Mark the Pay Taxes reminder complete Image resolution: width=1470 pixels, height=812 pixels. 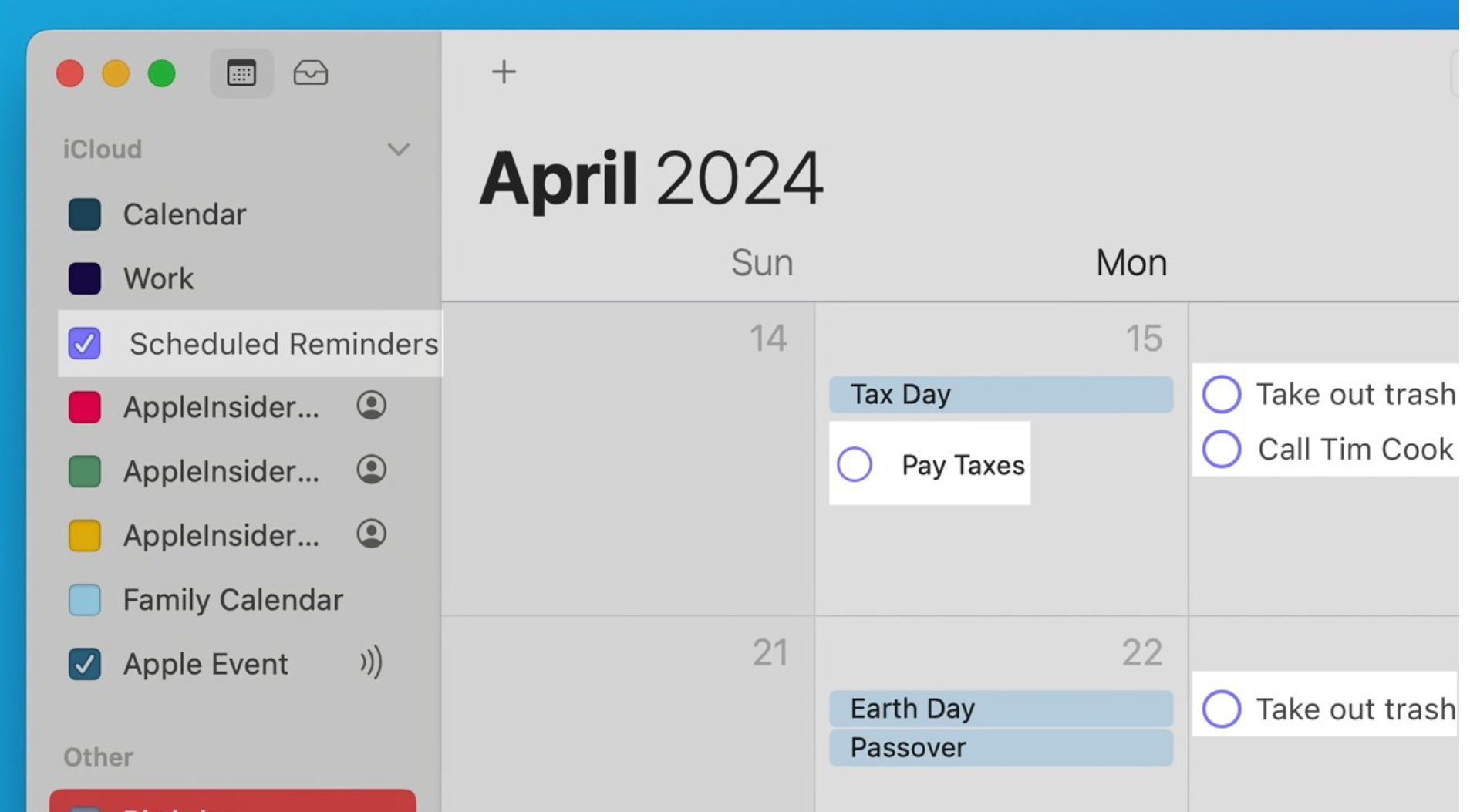(854, 464)
